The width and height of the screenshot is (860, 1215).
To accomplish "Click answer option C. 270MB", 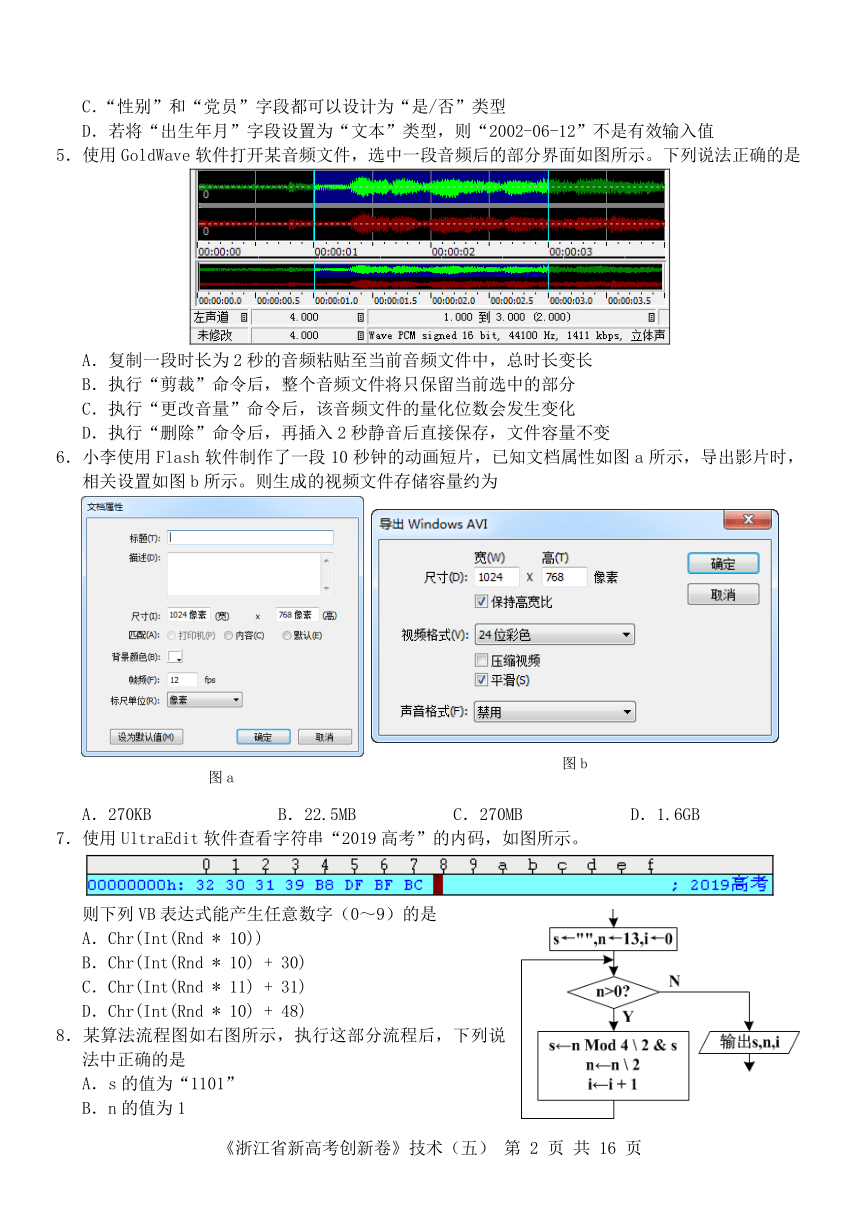I will (x=487, y=815).
